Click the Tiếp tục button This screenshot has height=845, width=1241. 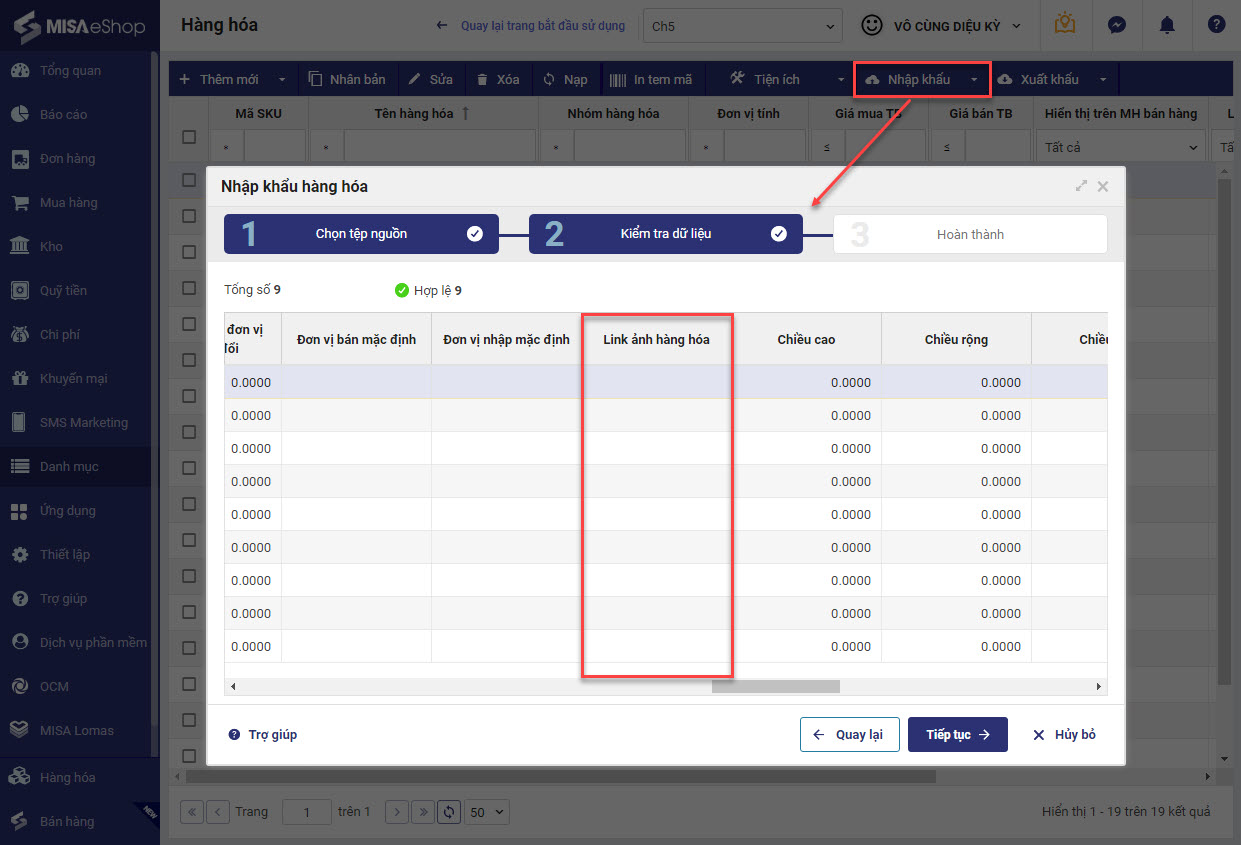[x=957, y=734]
